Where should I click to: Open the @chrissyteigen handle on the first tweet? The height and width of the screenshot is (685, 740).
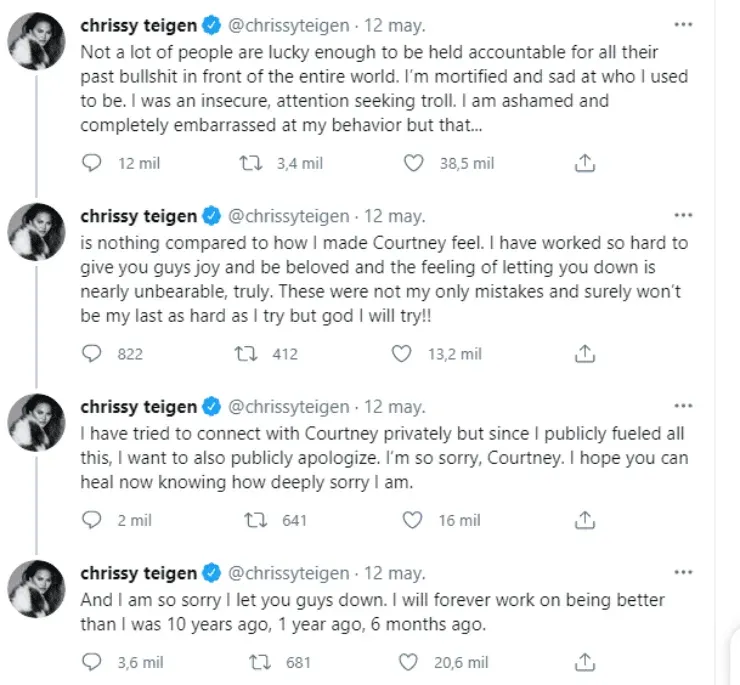coord(289,25)
